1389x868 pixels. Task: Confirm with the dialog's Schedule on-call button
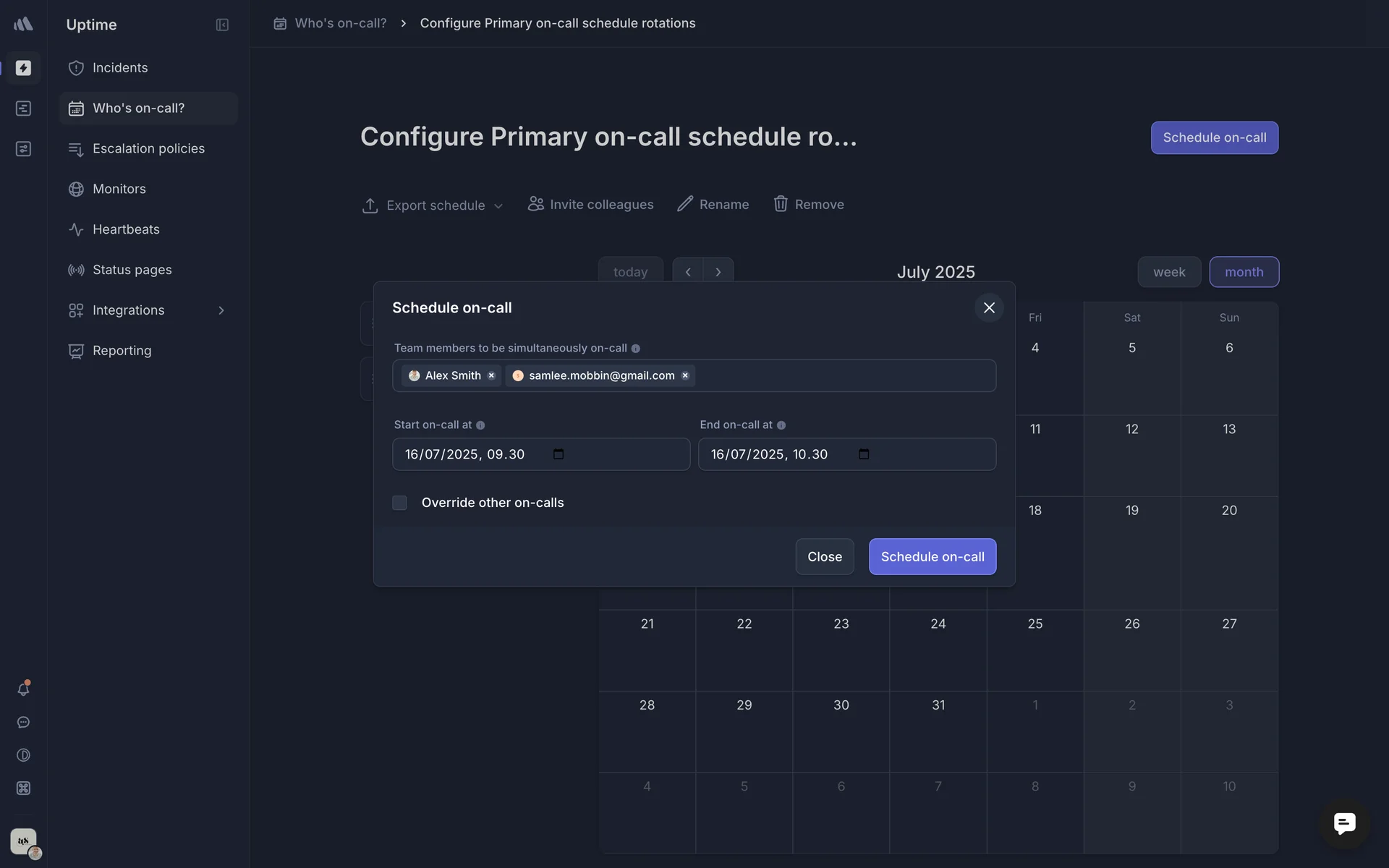click(x=932, y=556)
